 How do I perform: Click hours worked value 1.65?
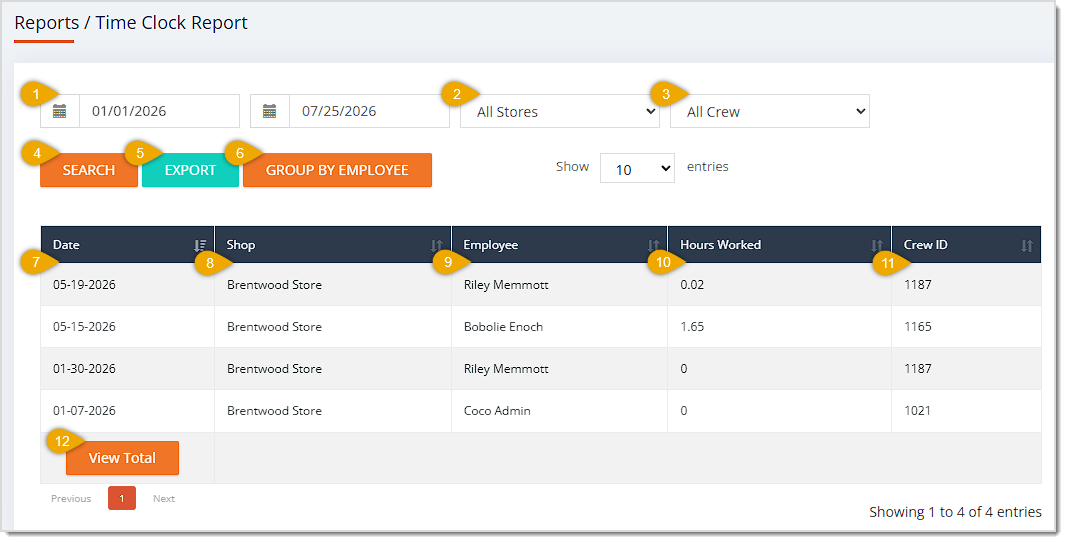[692, 327]
